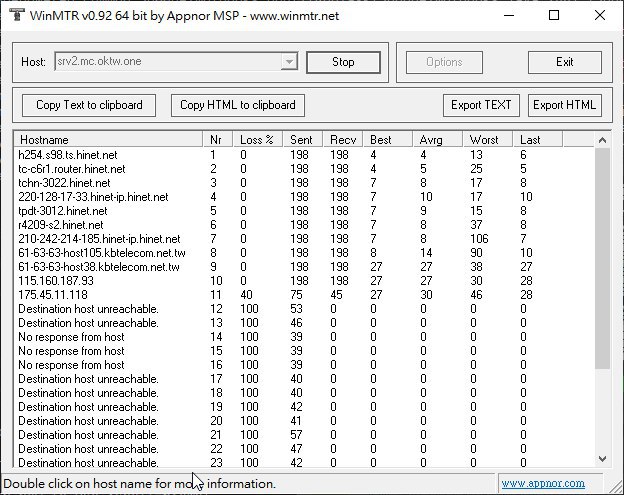Click the Exit button

pos(565,62)
